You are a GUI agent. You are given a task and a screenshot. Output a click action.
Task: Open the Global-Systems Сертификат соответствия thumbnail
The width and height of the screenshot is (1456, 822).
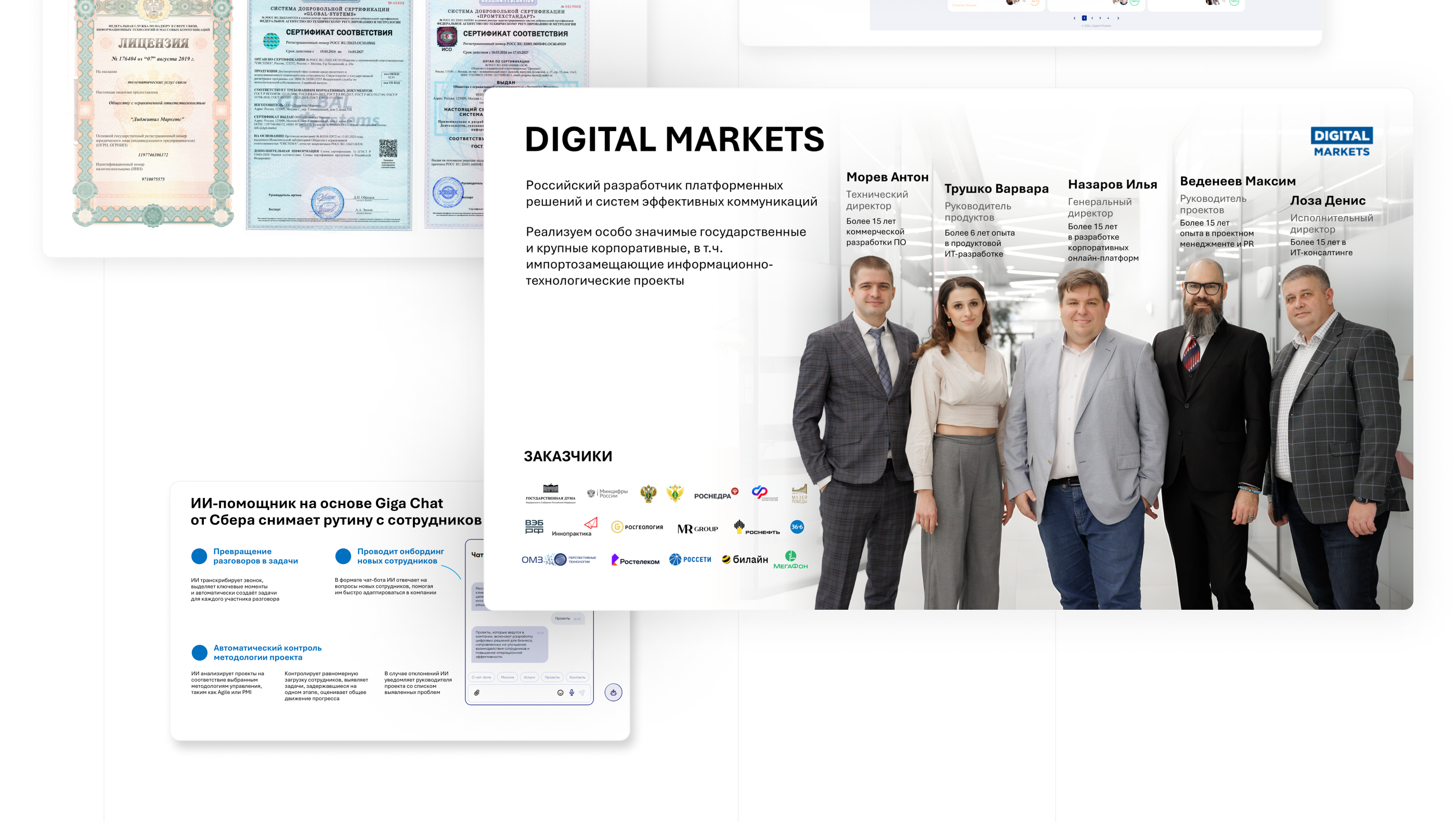[329, 113]
